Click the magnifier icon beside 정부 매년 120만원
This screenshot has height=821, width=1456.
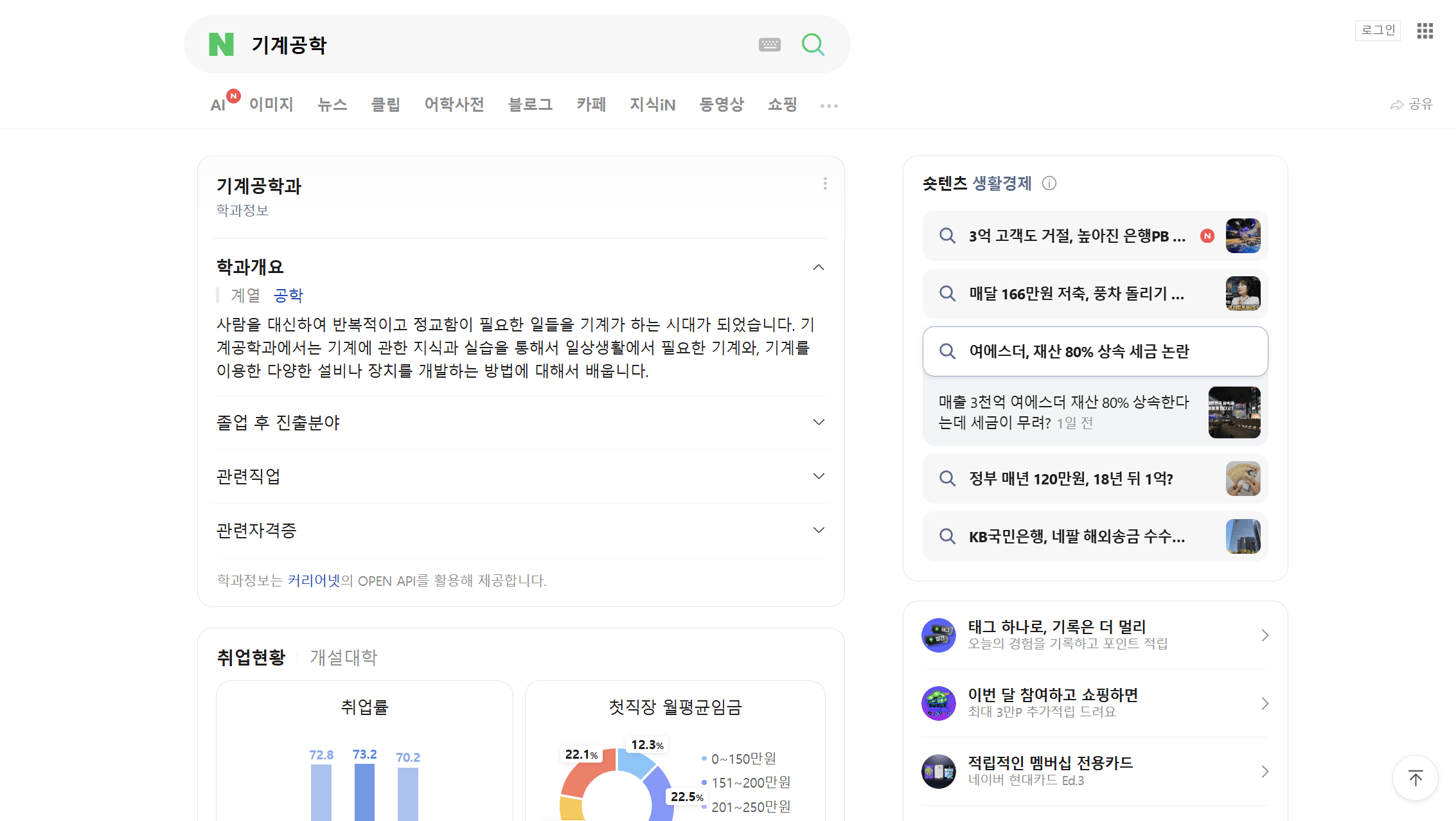pyautogui.click(x=947, y=479)
